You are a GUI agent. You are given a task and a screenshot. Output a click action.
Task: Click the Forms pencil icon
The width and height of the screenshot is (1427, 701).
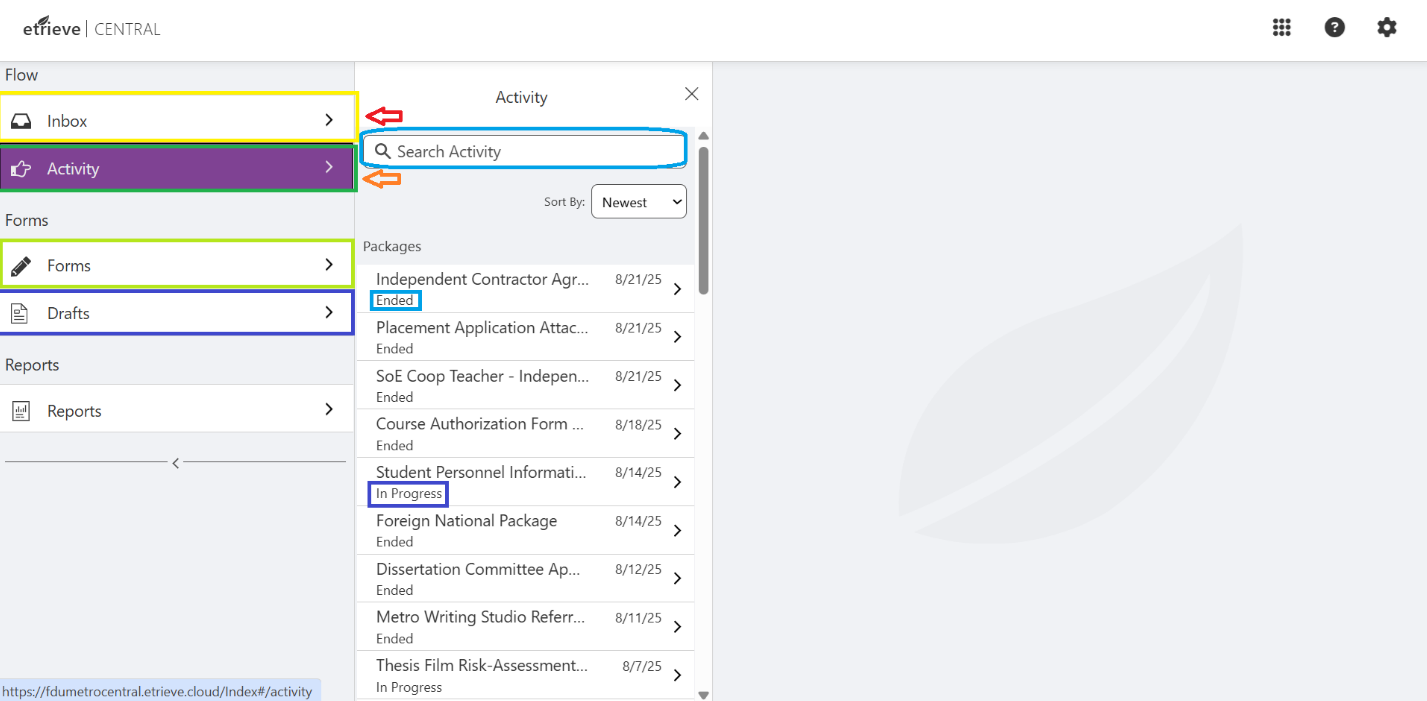coord(21,266)
